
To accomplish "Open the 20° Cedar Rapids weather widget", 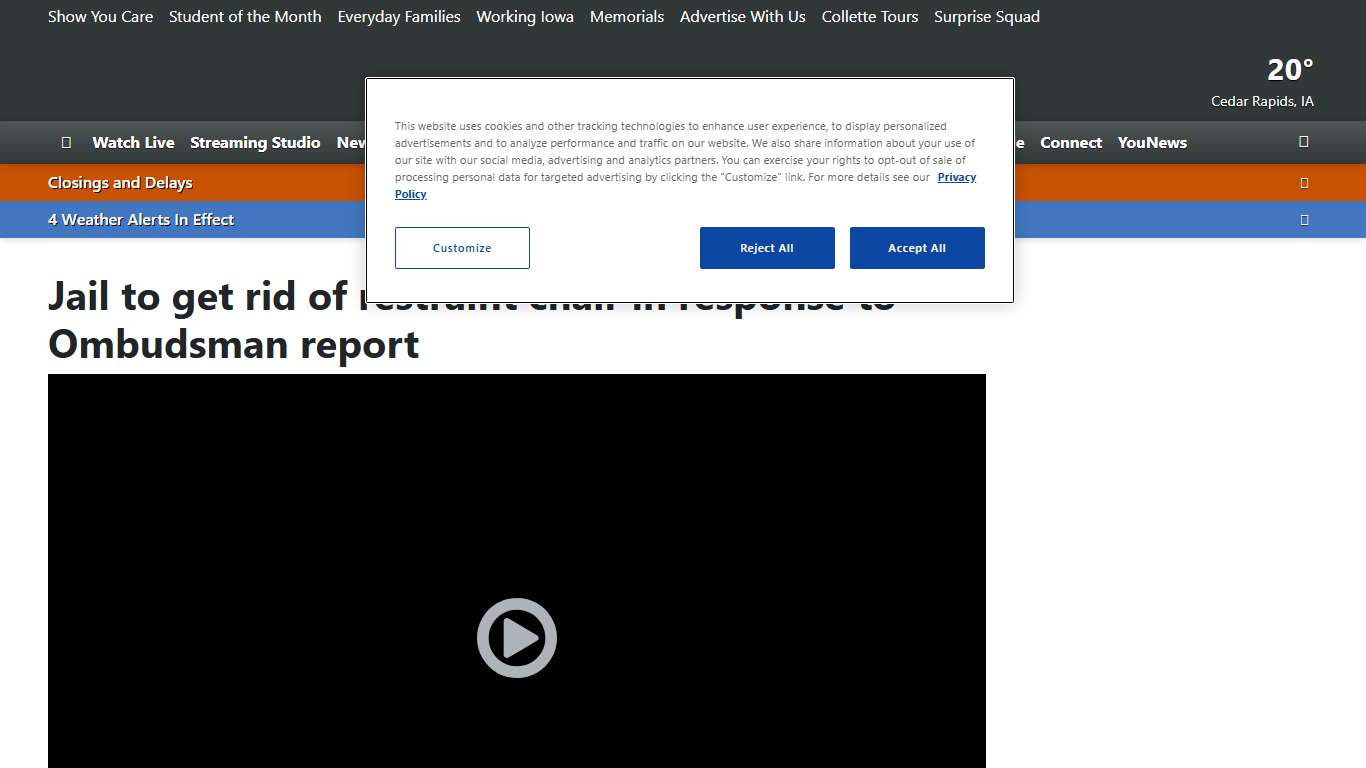I will pyautogui.click(x=1262, y=83).
